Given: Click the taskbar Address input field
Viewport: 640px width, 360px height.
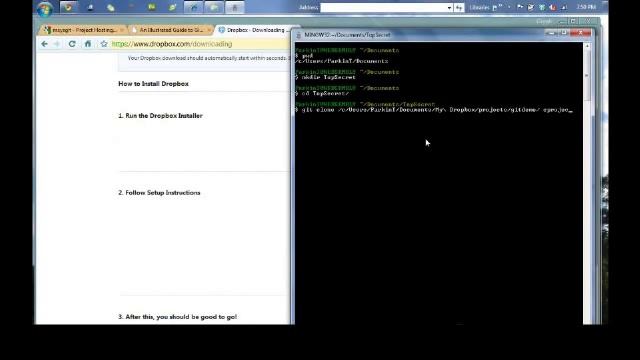Looking at the screenshot, I should point(383,7).
